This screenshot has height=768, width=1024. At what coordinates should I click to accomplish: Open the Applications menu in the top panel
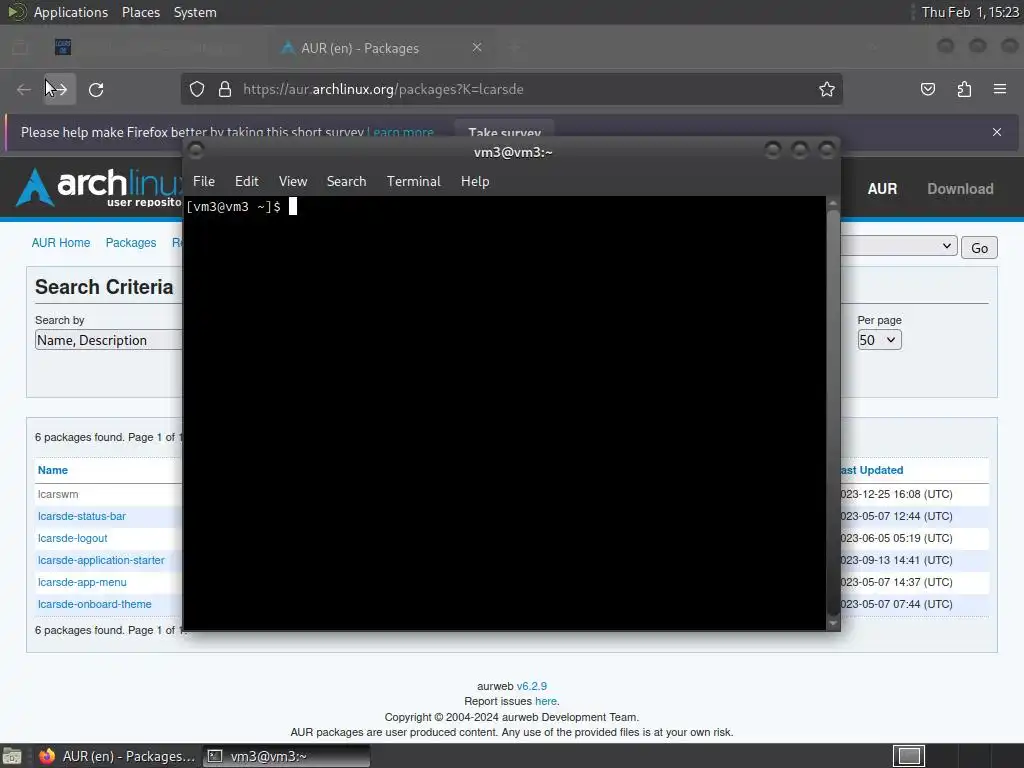71,12
